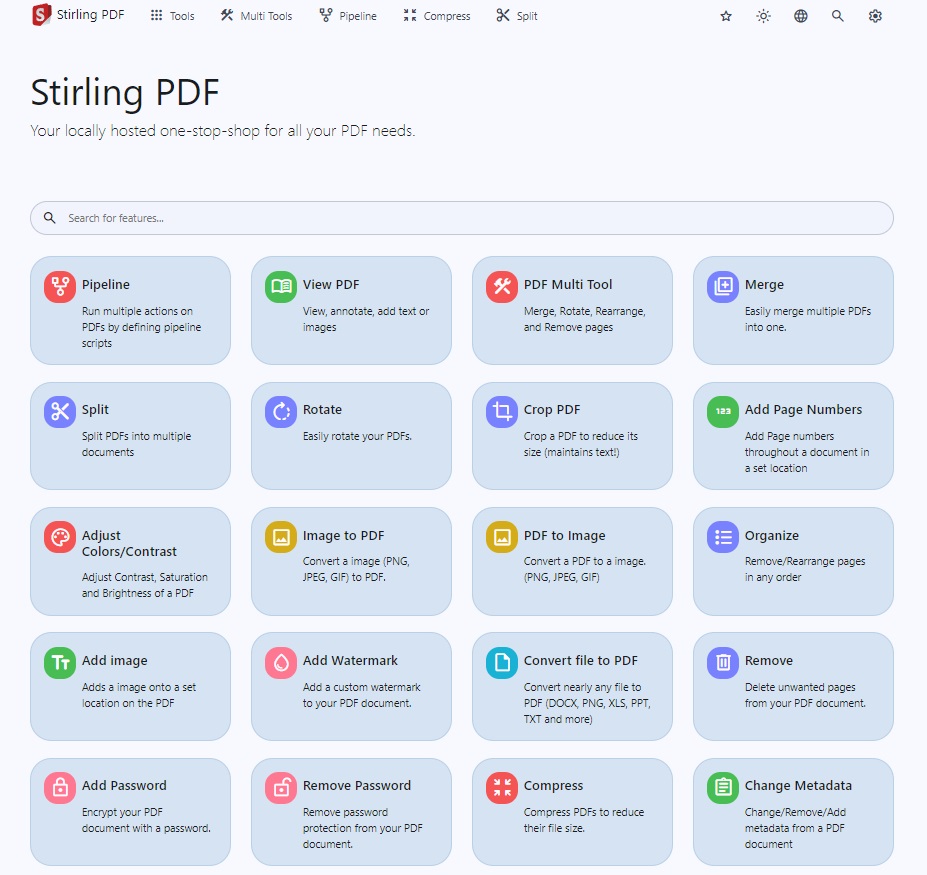Open the Compress tool icon
927x875 pixels.
500,787
